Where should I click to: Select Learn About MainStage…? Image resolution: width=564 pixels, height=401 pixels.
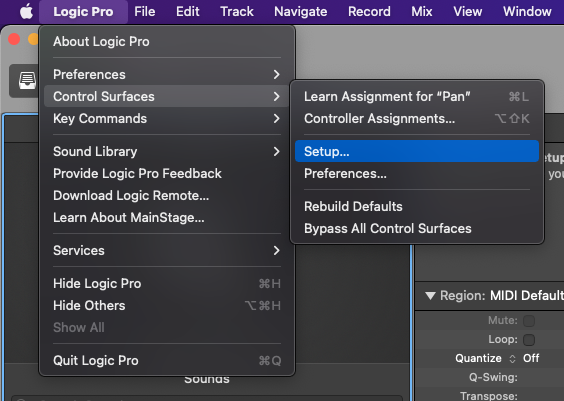(x=167, y=217)
